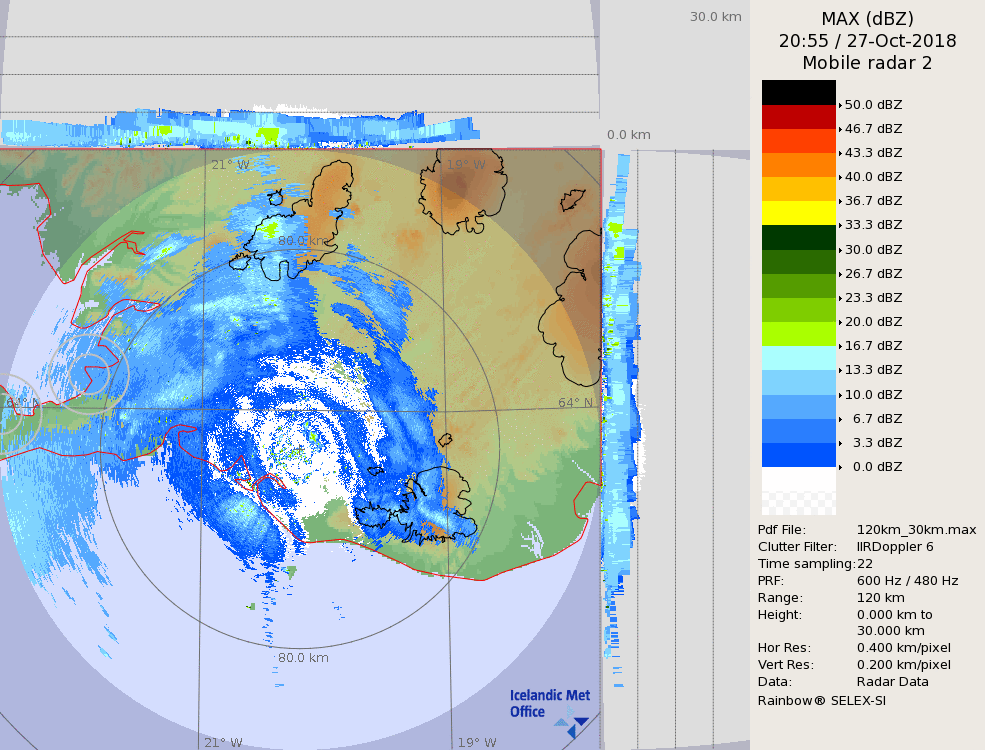
Task: Click the Rainbow SELEX-SI text
Action: click(821, 700)
